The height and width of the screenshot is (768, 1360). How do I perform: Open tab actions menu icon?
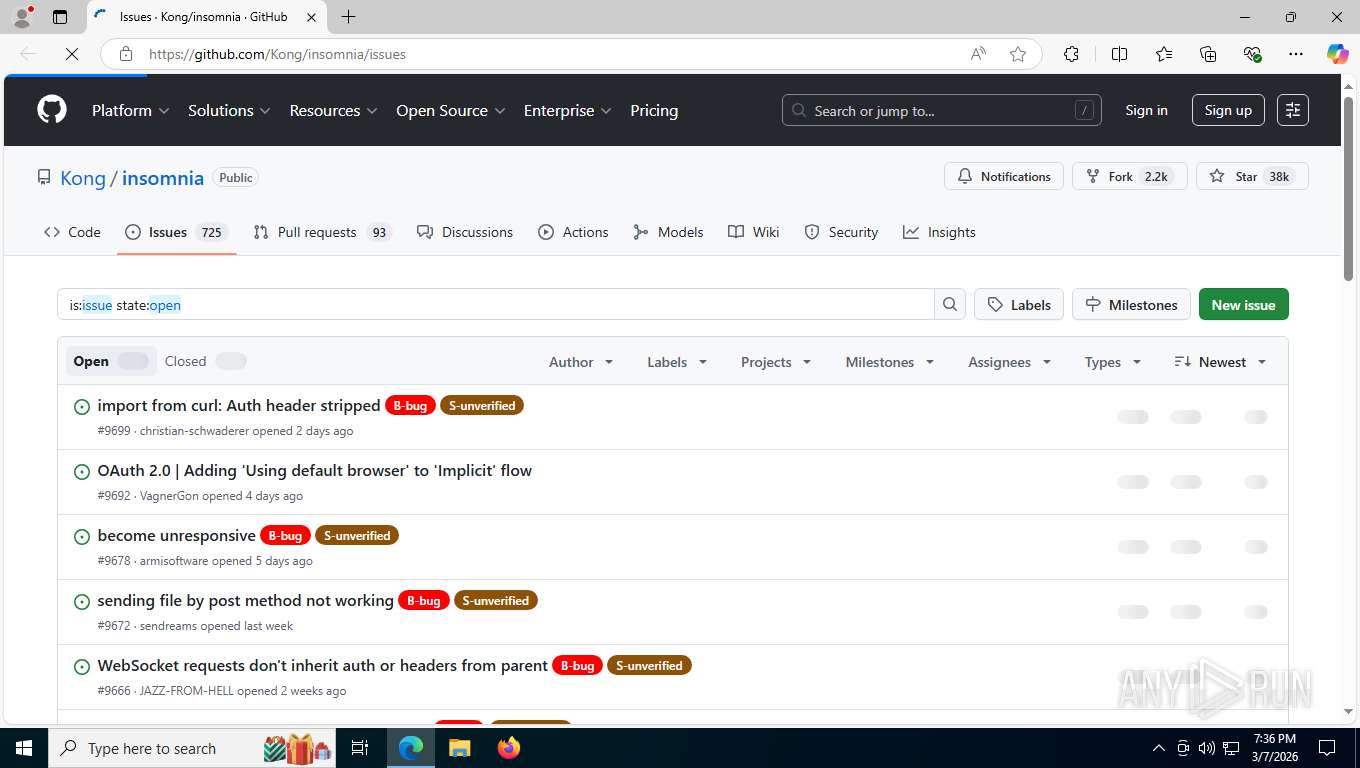click(60, 17)
